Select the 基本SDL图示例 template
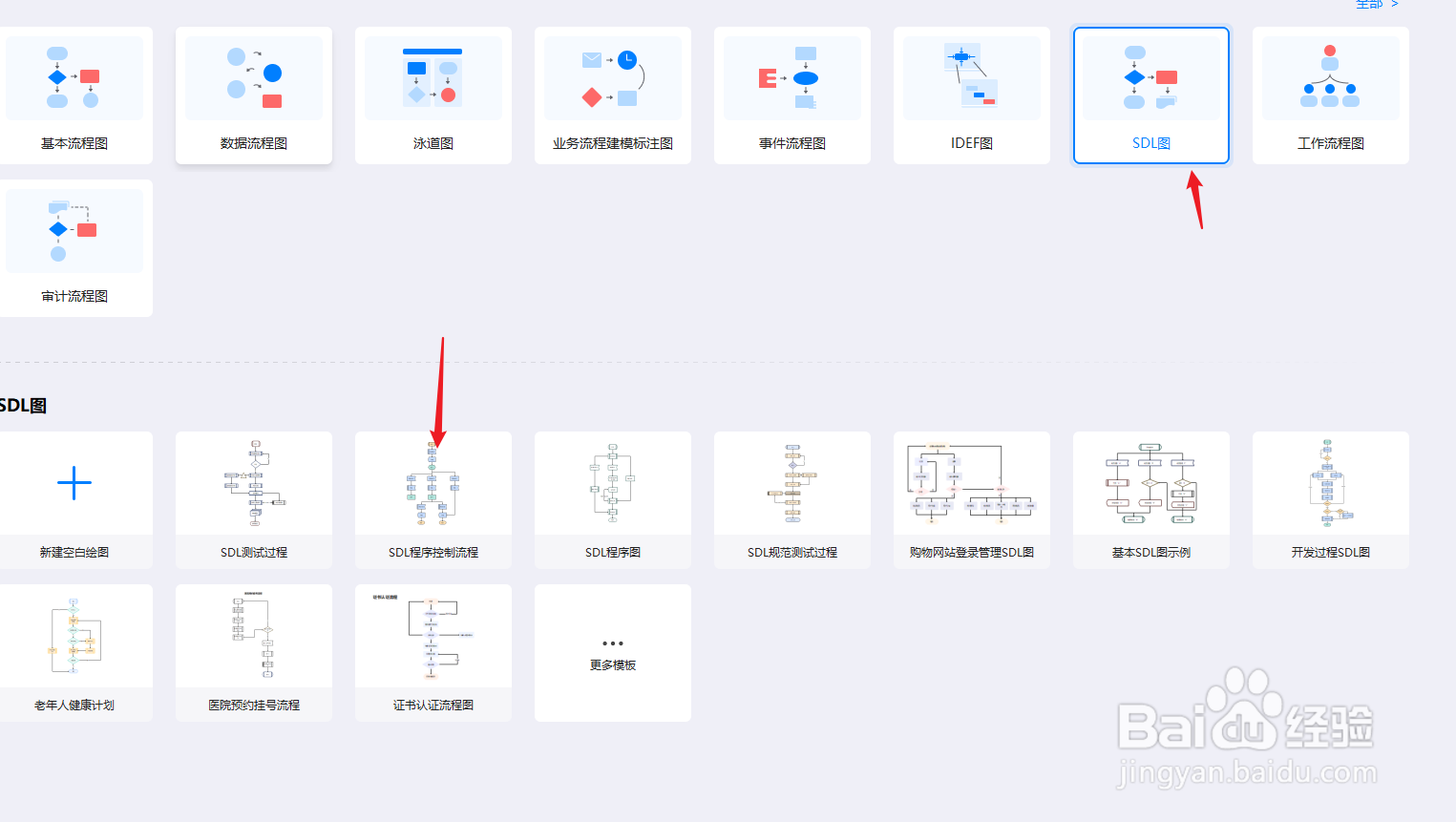Viewport: 1456px width, 822px height. [x=1150, y=483]
